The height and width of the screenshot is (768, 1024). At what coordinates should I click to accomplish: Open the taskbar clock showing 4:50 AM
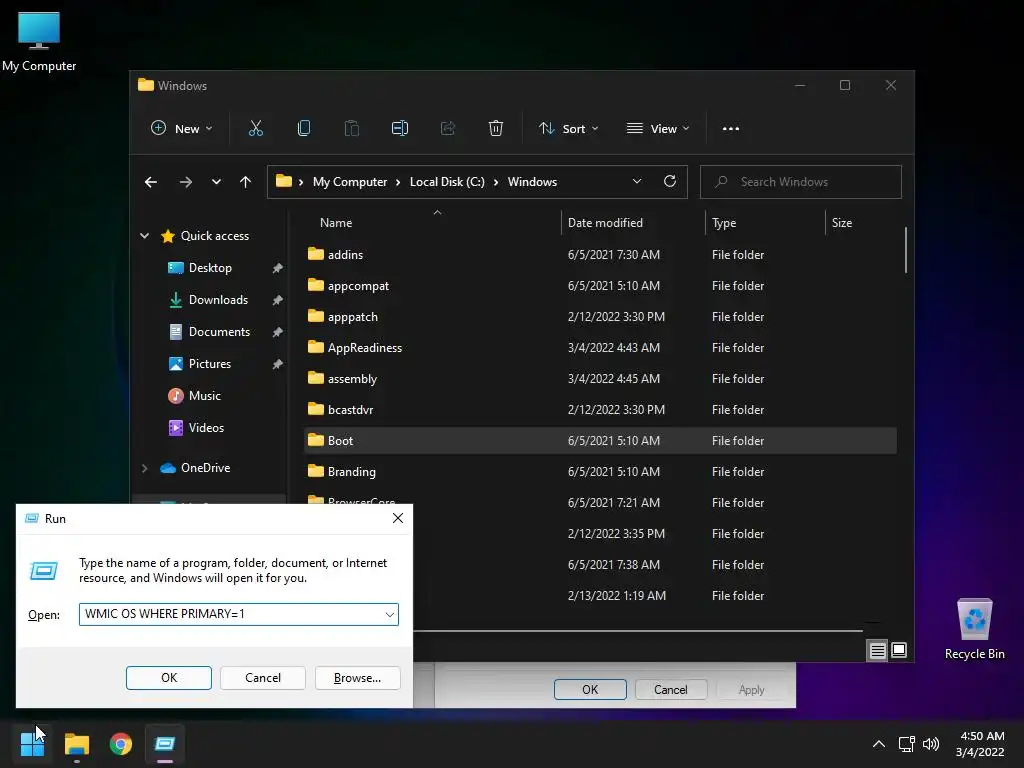(980, 744)
